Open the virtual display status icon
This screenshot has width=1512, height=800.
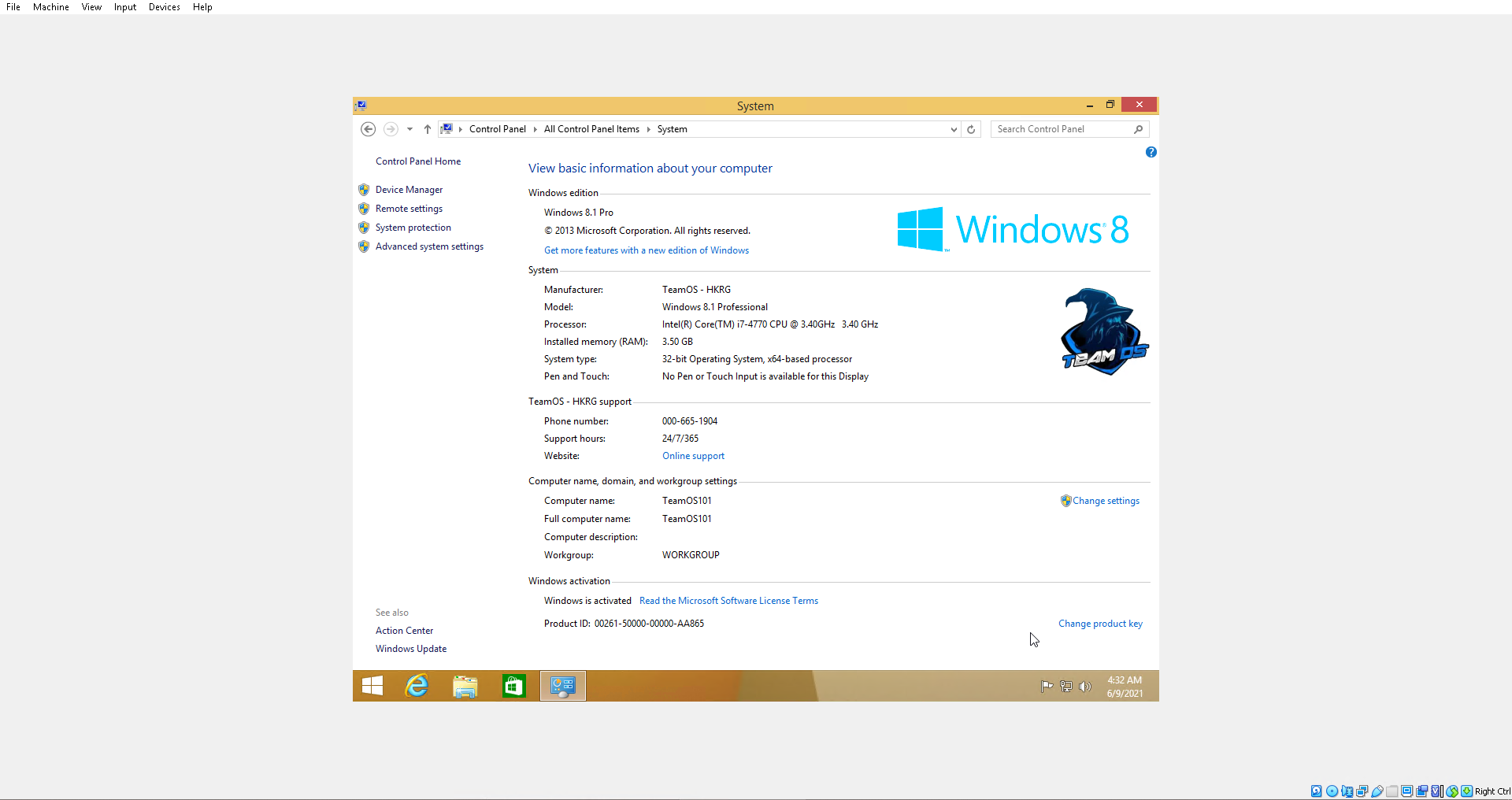tap(1406, 791)
